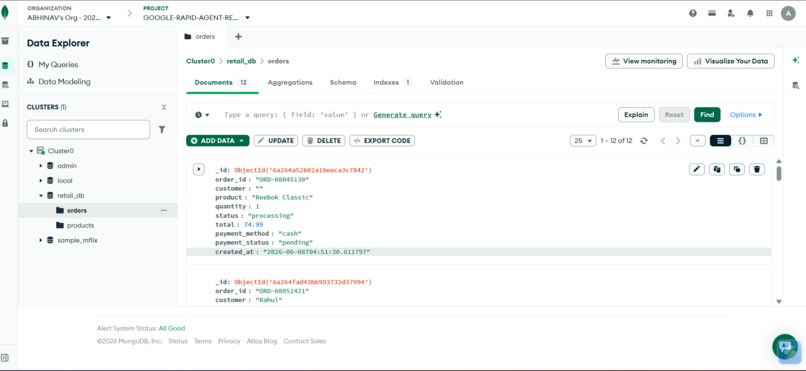Open the account avatar labeled A
806x371 pixels.
pos(788,13)
